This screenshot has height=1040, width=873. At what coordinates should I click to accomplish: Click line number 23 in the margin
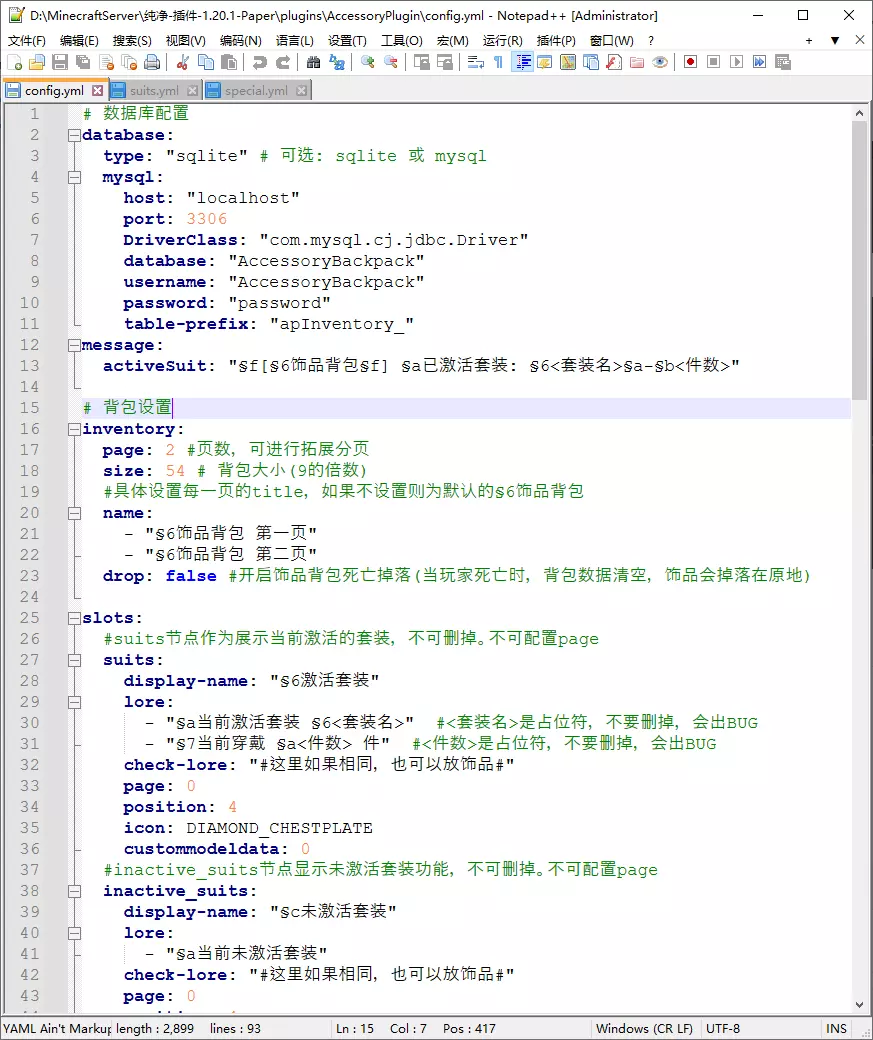coord(30,576)
